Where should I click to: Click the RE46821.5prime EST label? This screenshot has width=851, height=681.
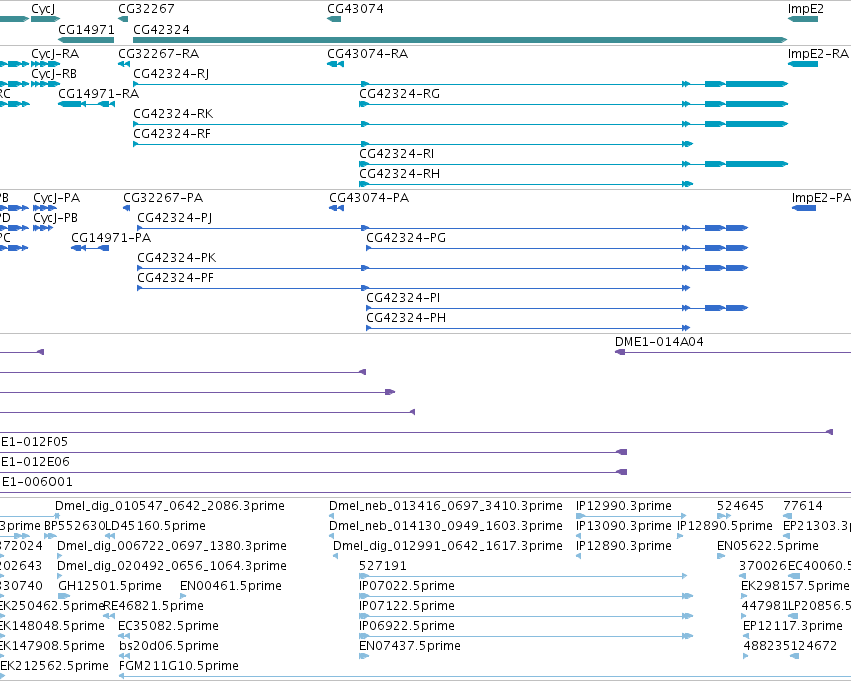click(154, 606)
